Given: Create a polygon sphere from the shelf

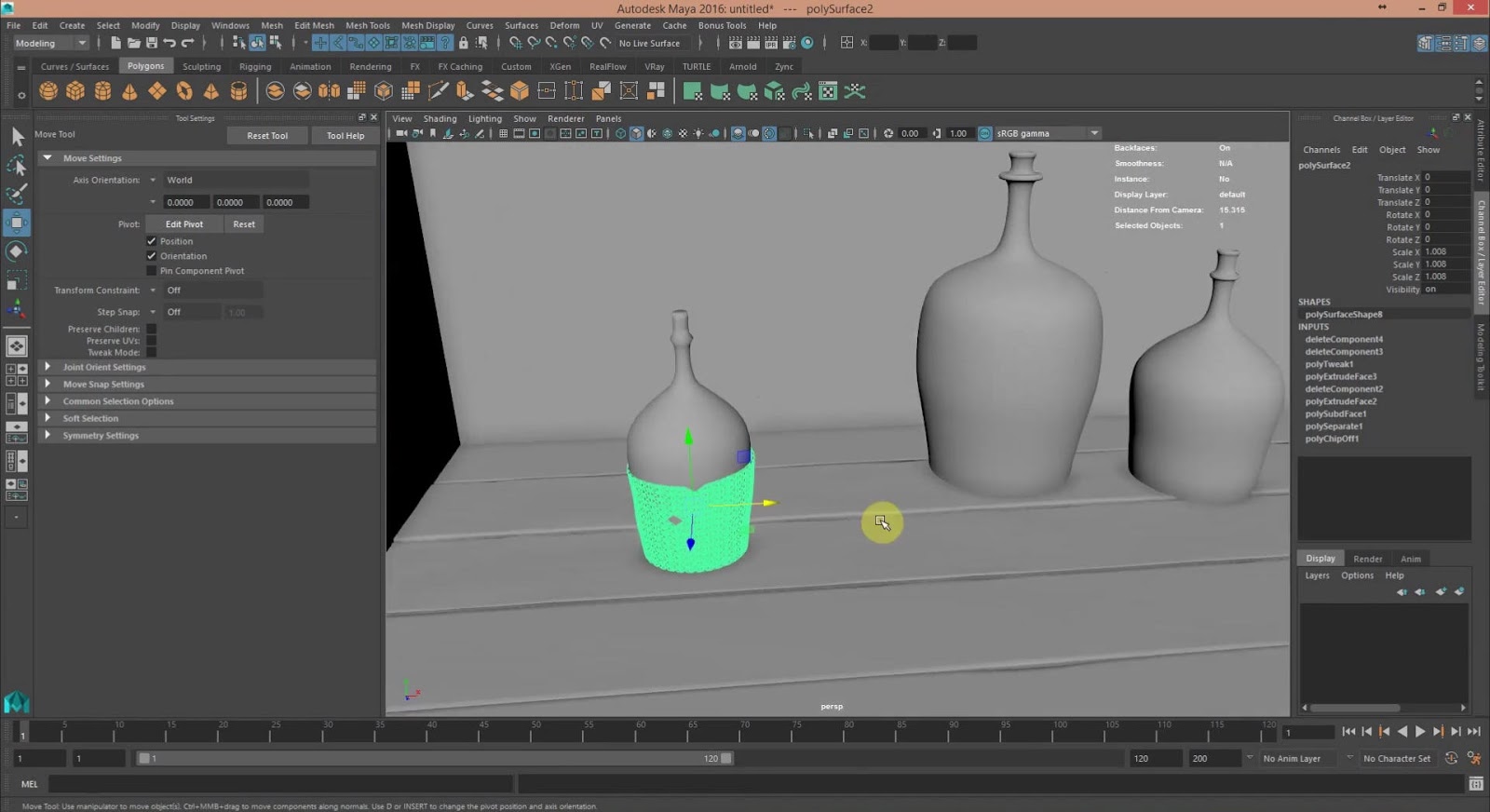Looking at the screenshot, I should click(48, 91).
